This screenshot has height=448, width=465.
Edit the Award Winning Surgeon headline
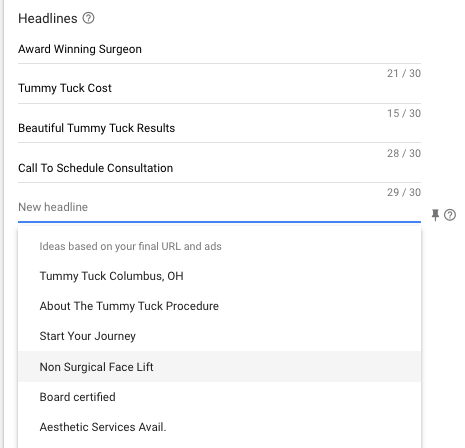[x=219, y=49]
